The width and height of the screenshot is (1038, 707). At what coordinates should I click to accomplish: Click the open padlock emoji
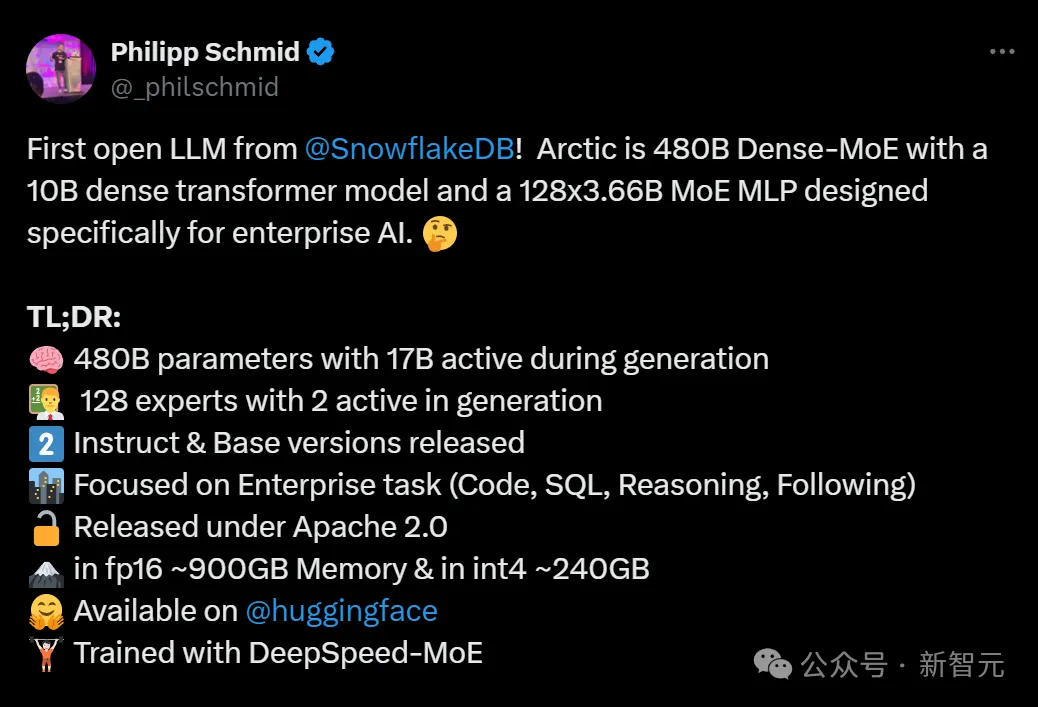pyautogui.click(x=46, y=528)
